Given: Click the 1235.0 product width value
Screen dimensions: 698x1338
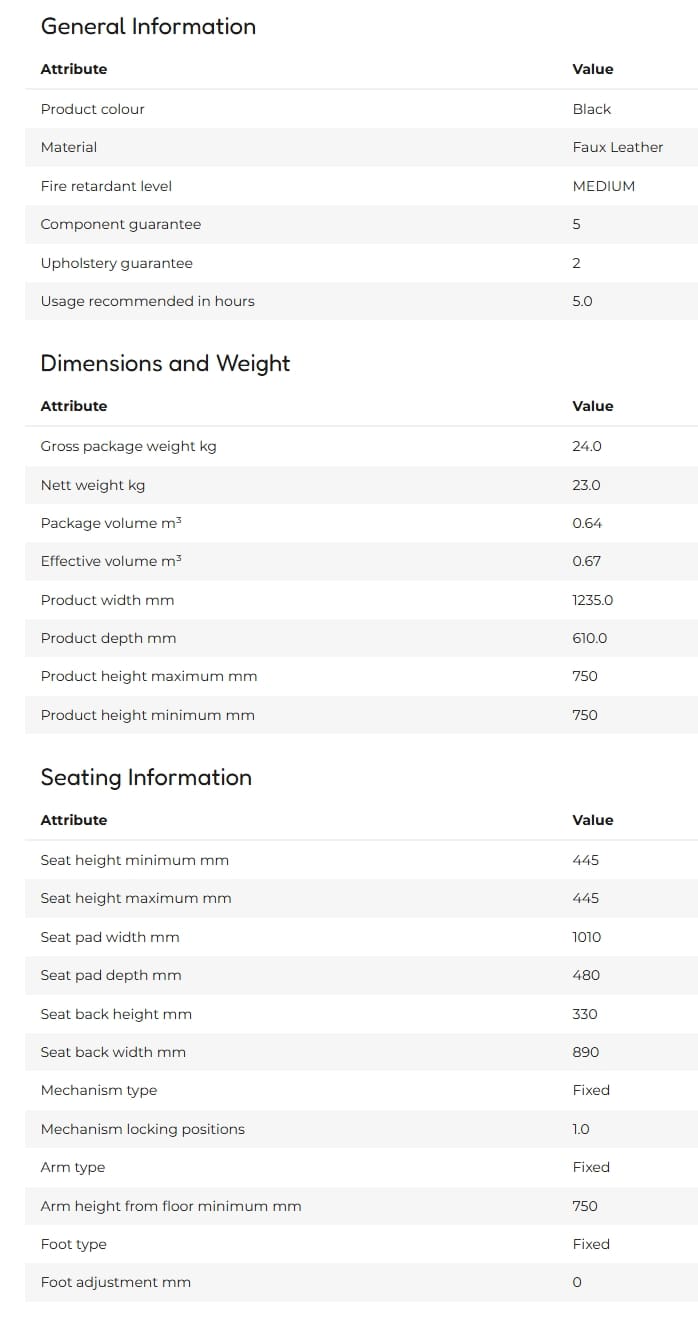Looking at the screenshot, I should (x=592, y=600).
